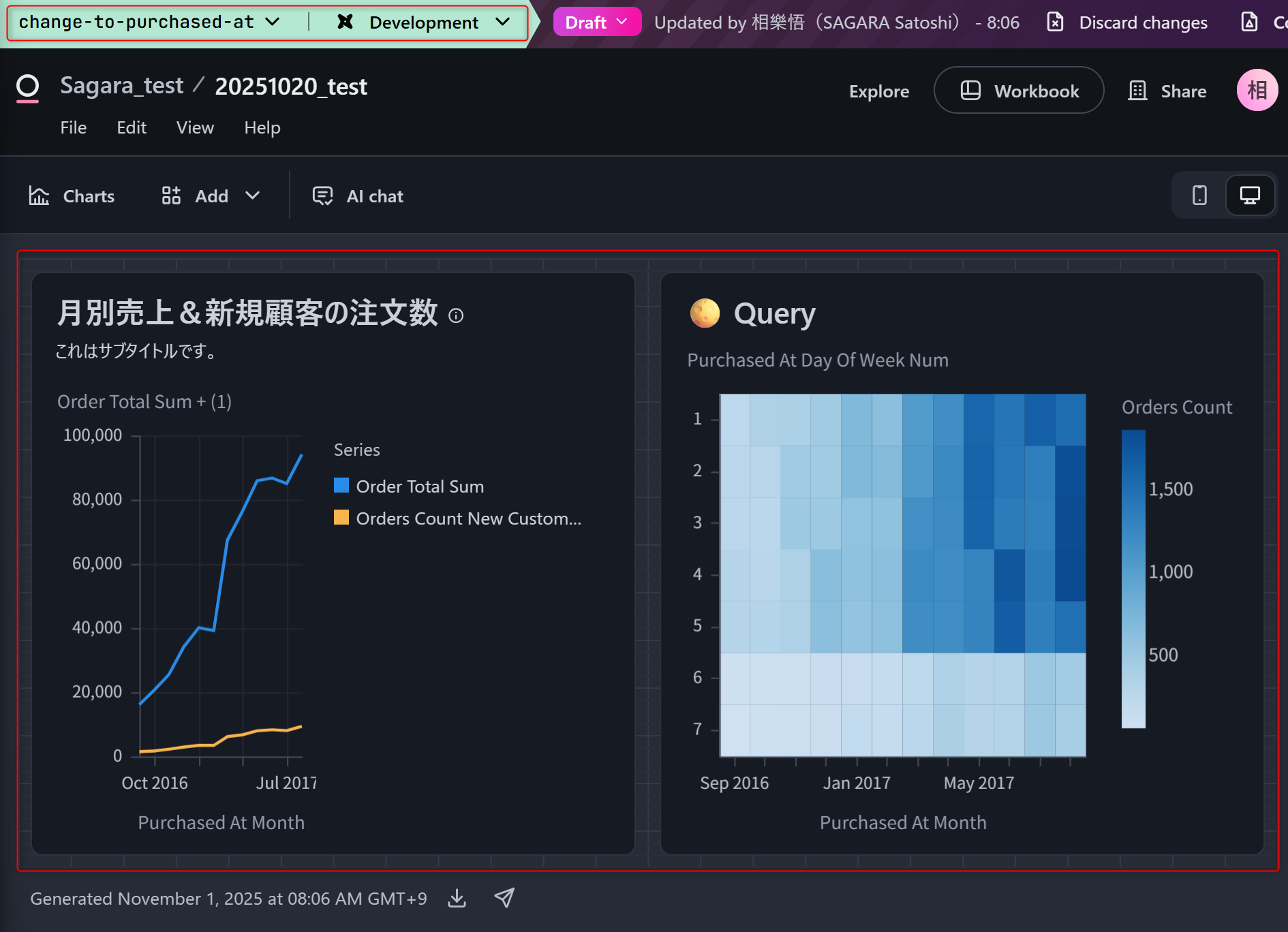
Task: Click the Sagara_test breadcrumb folder
Action: click(x=122, y=86)
